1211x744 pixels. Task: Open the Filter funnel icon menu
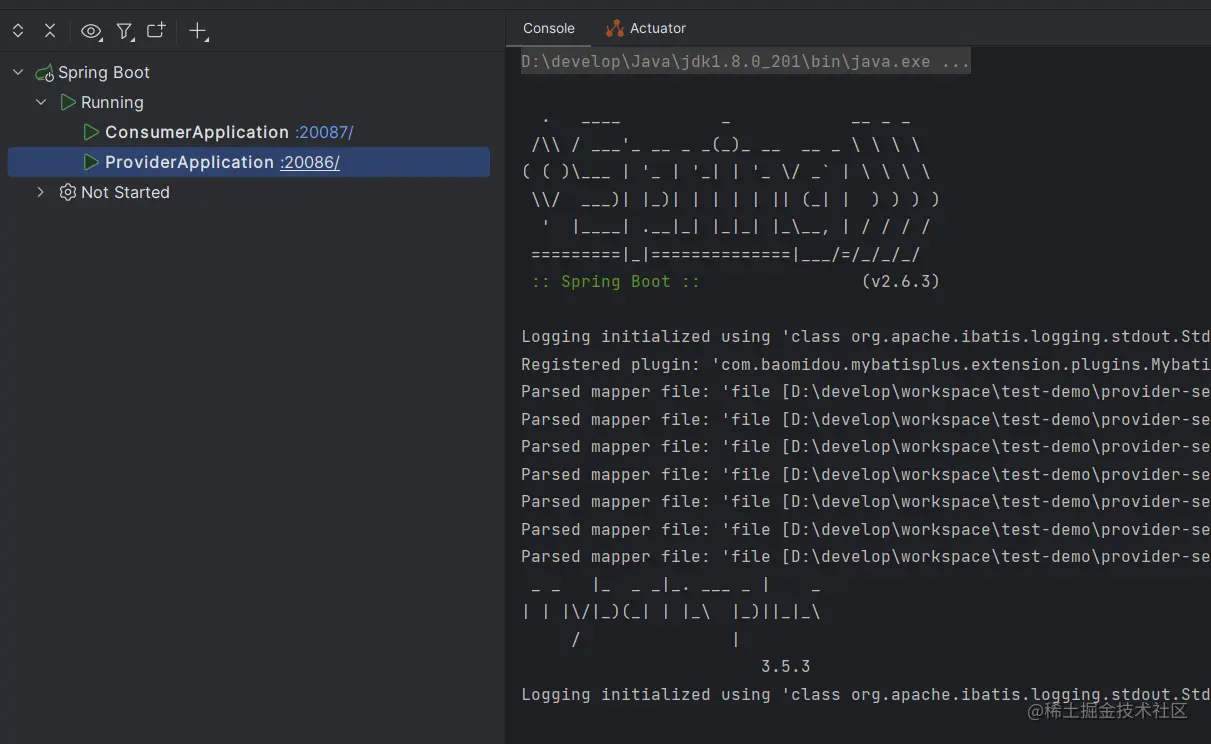tap(124, 31)
